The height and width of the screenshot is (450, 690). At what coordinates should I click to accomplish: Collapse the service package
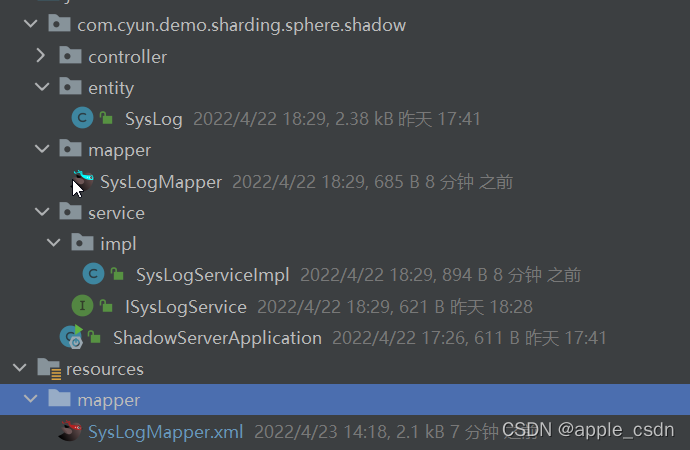pos(42,212)
